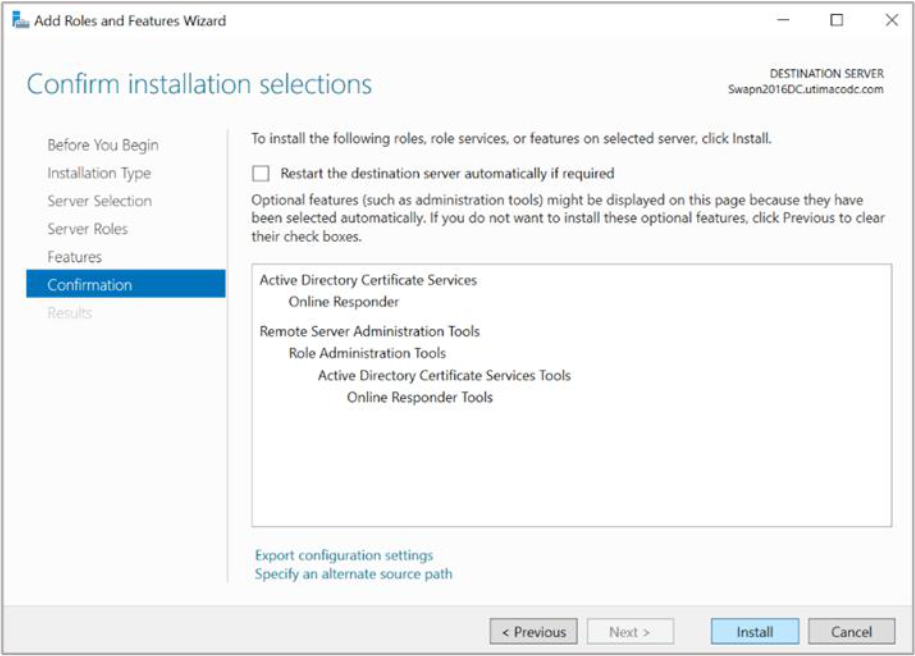This screenshot has height=656, width=915.
Task: Cancel the wizard
Action: (851, 632)
